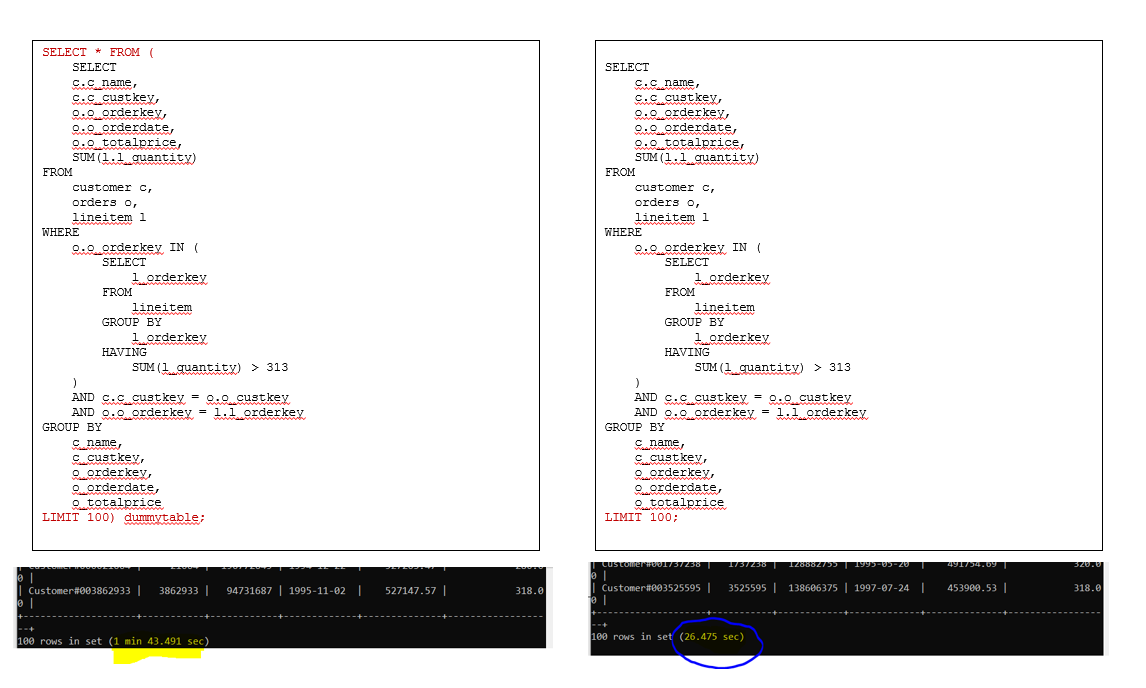
Task: Click the order date 1995-11-02
Action: pos(317,591)
